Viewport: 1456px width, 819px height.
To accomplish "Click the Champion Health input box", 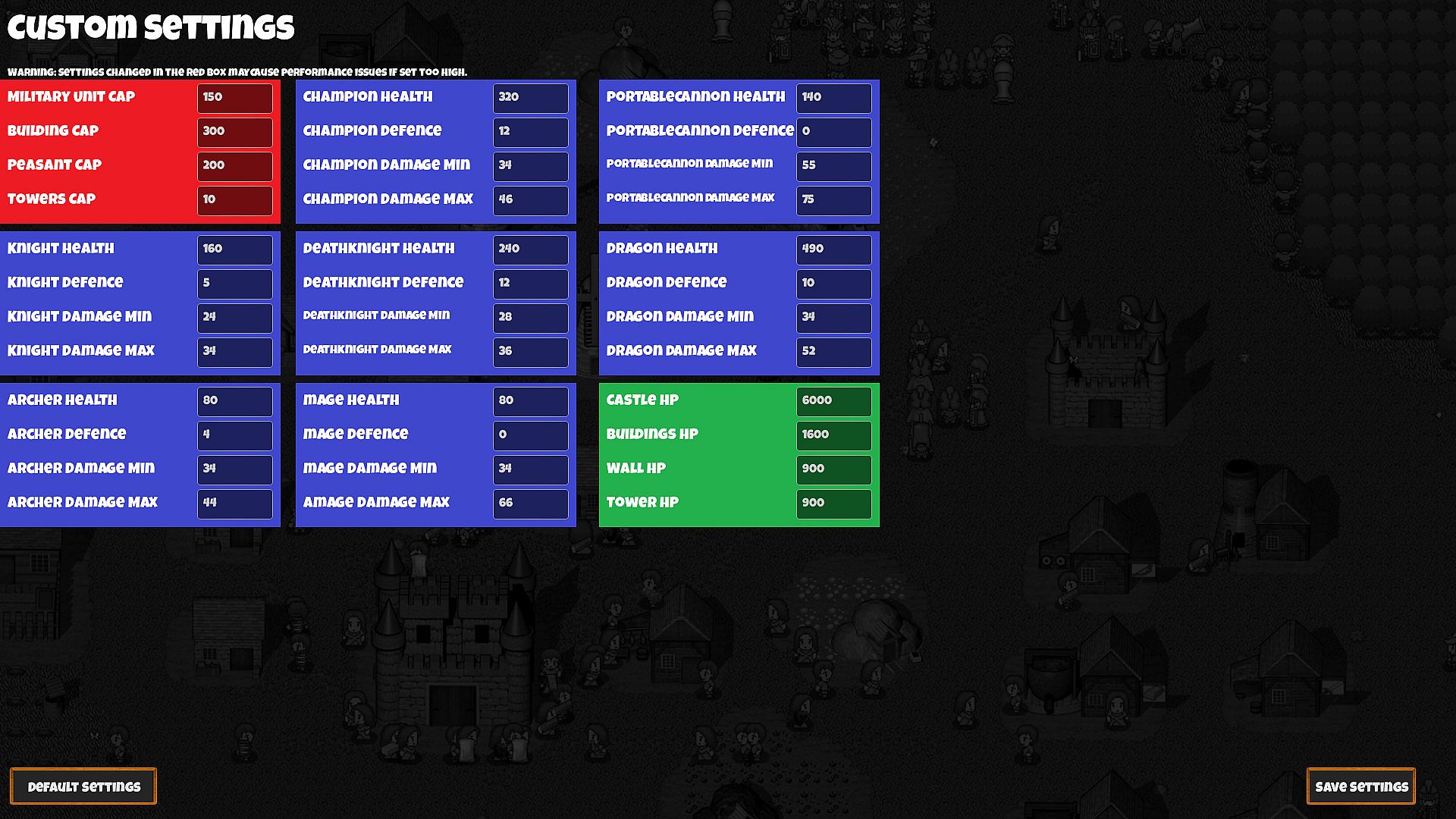I will [x=530, y=98].
